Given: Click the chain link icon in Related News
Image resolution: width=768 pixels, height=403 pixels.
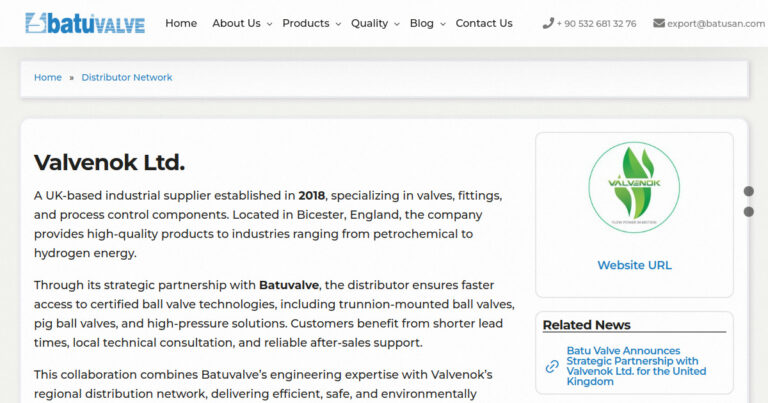Looking at the screenshot, I should (x=552, y=366).
